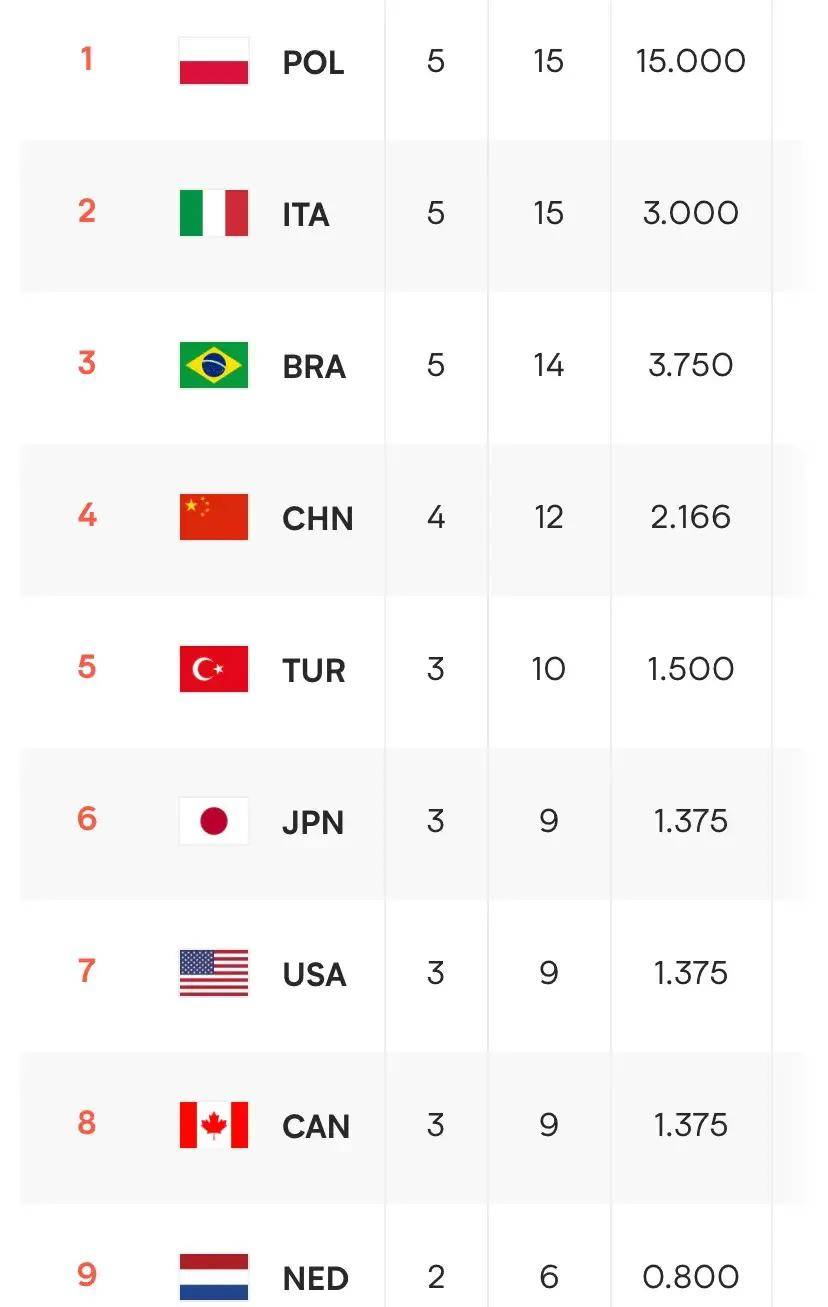Select the Brazil flag icon

click(214, 365)
